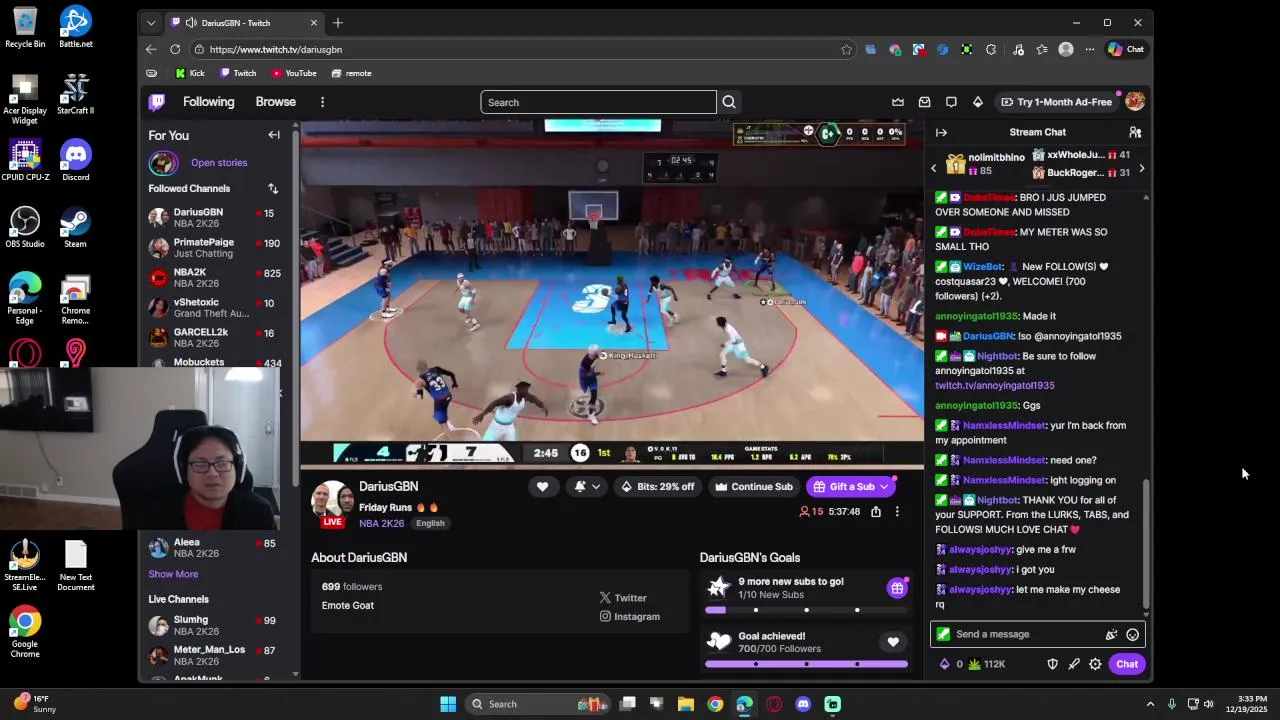Click Try 1-Month Ad-Free button

[x=1056, y=102]
